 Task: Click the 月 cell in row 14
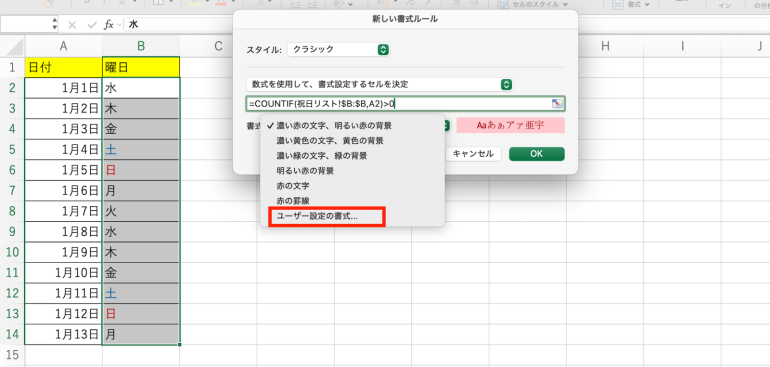pyautogui.click(x=141, y=335)
